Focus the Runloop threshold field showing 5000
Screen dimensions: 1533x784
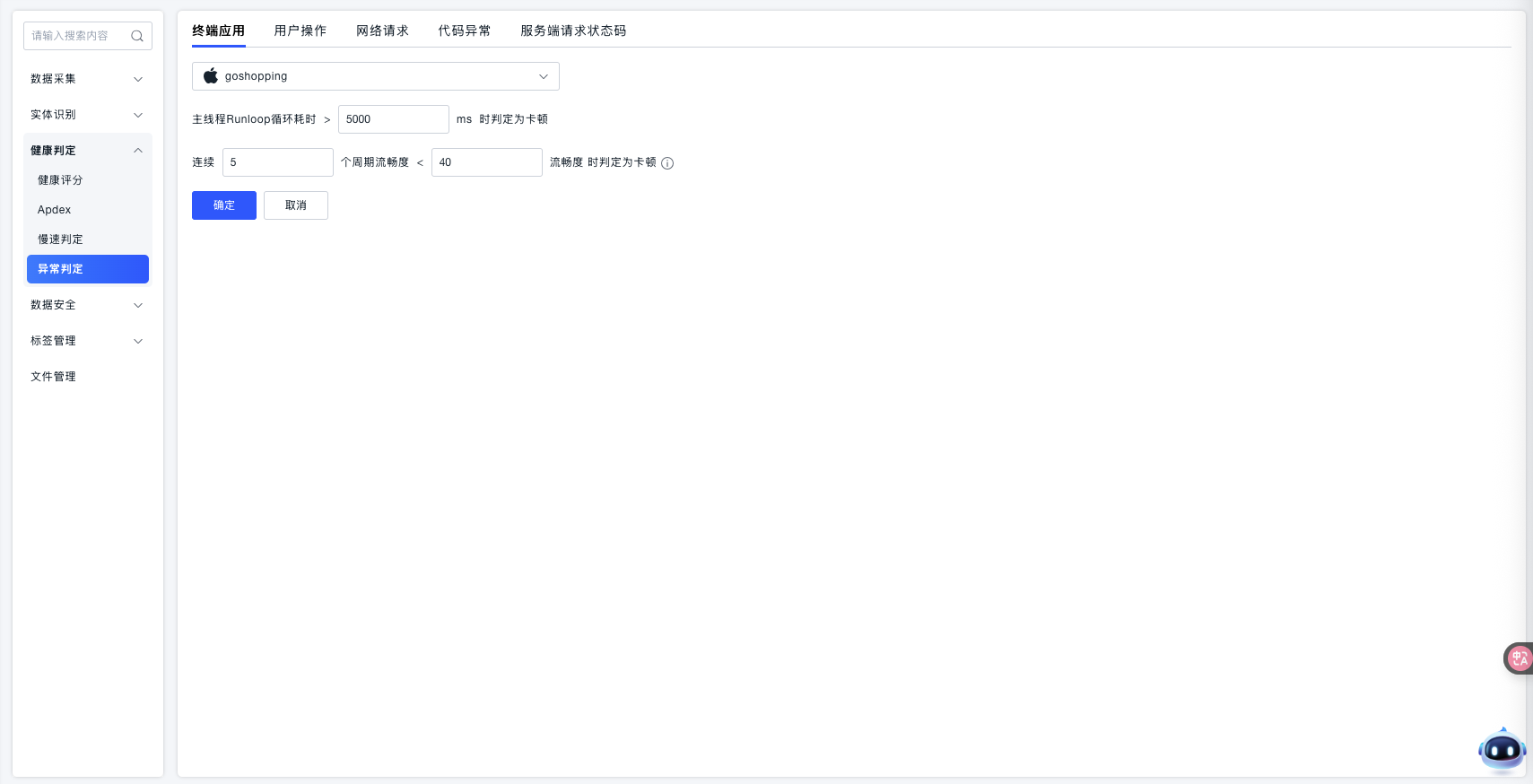[x=393, y=119]
